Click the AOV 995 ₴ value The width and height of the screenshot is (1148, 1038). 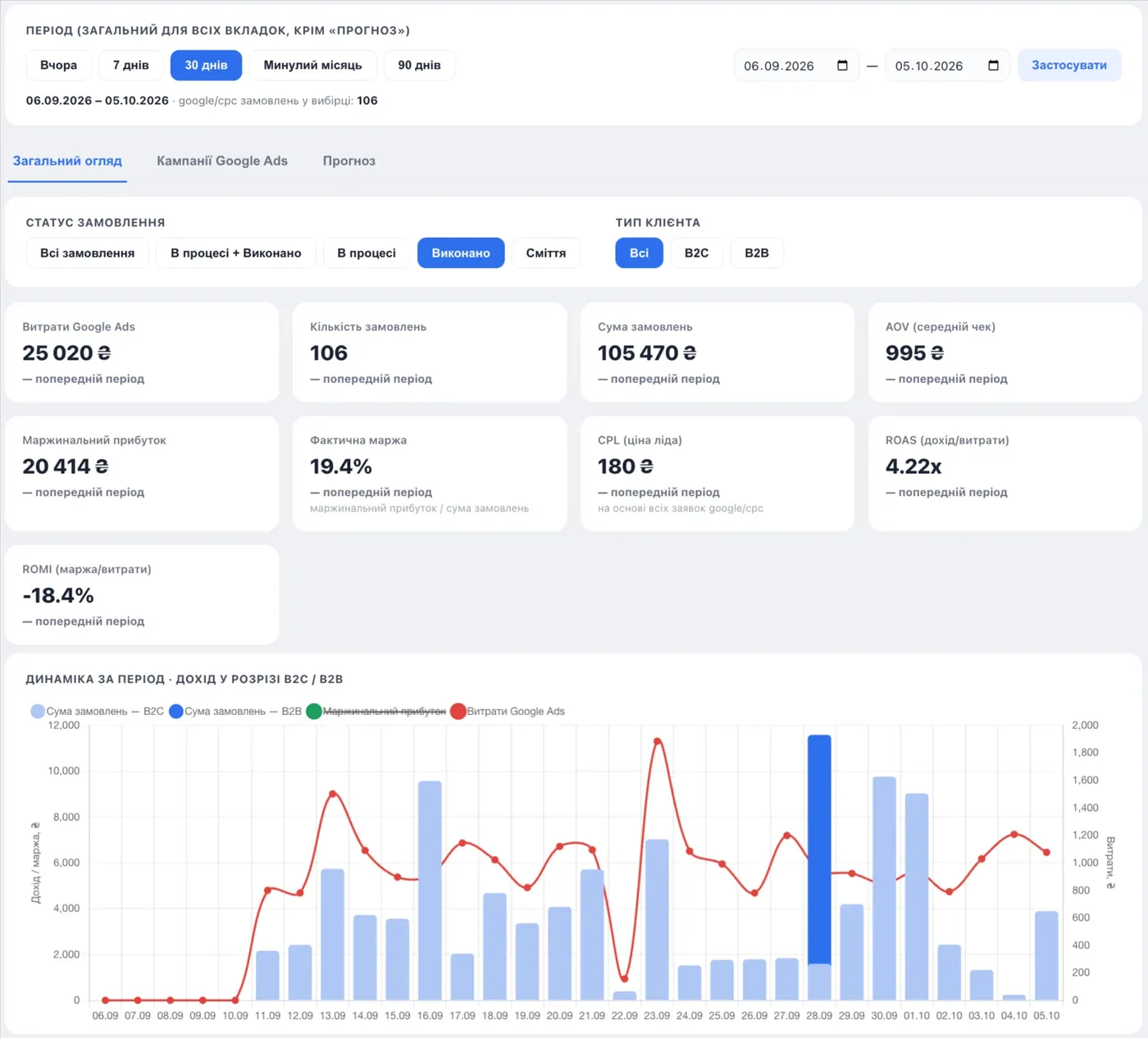point(914,353)
